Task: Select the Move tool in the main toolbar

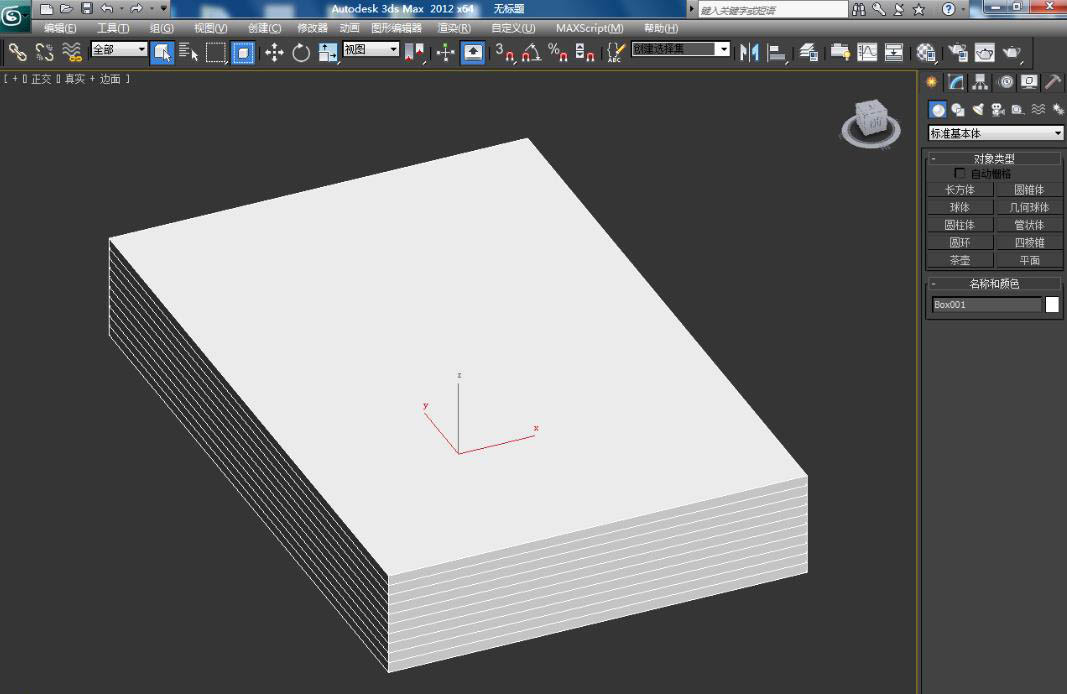Action: 274,52
